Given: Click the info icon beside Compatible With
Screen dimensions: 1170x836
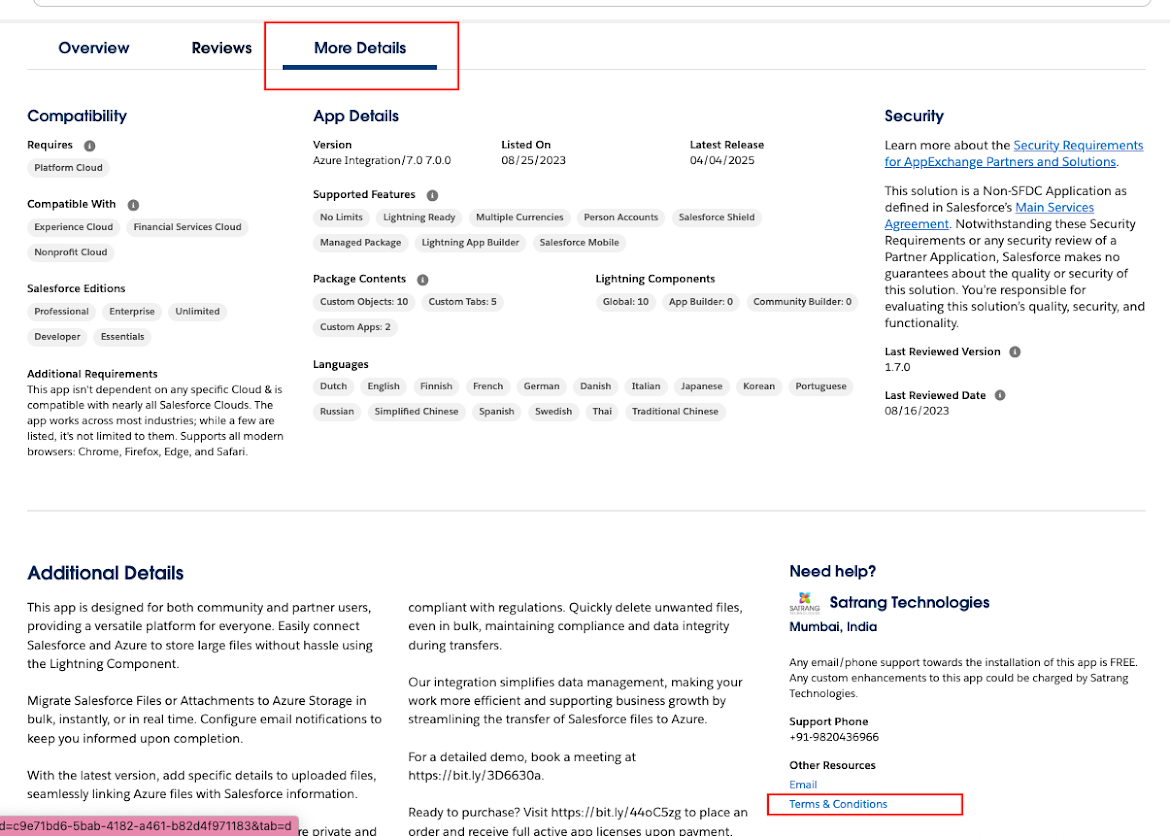Looking at the screenshot, I should point(133,205).
